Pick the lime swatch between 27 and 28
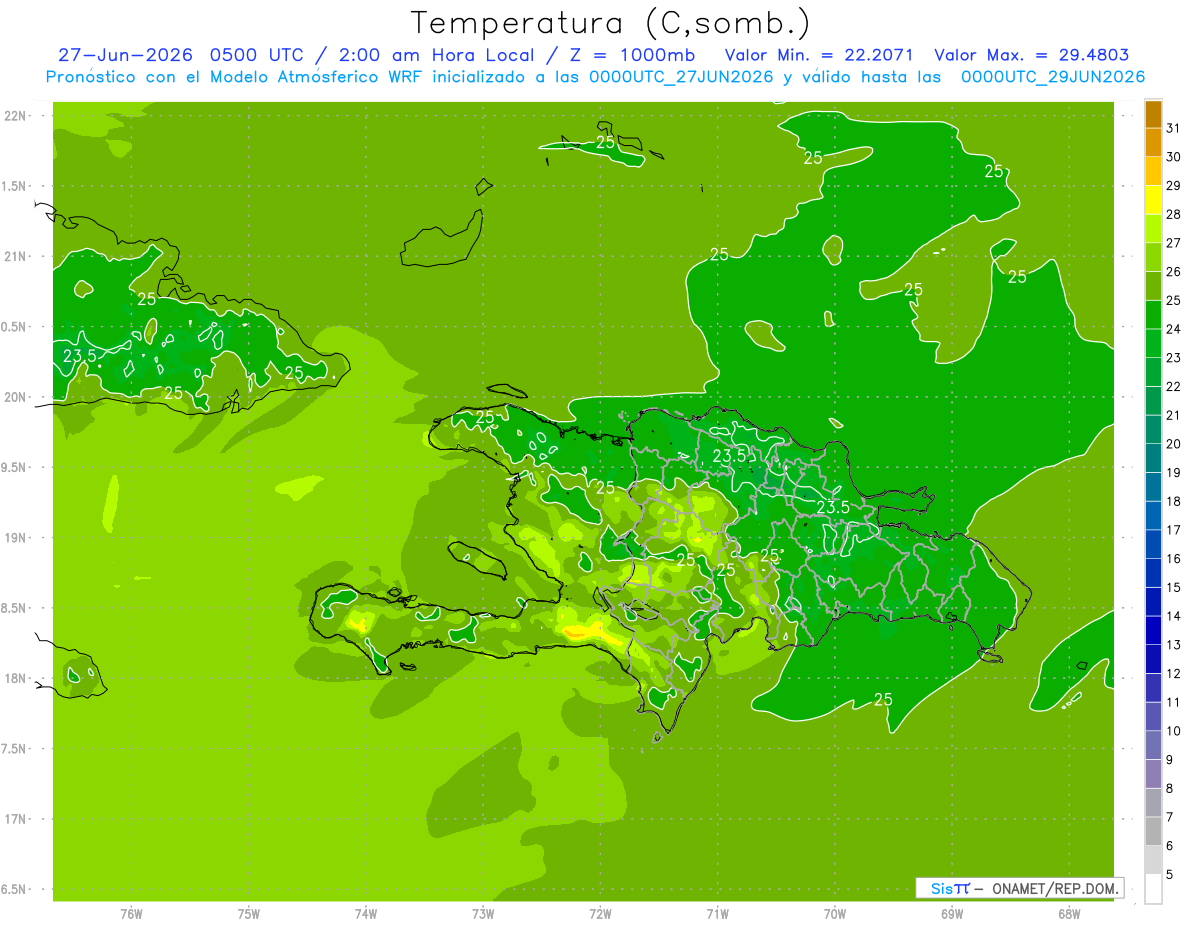This screenshot has width=1200, height=927. pyautogui.click(x=1153, y=229)
